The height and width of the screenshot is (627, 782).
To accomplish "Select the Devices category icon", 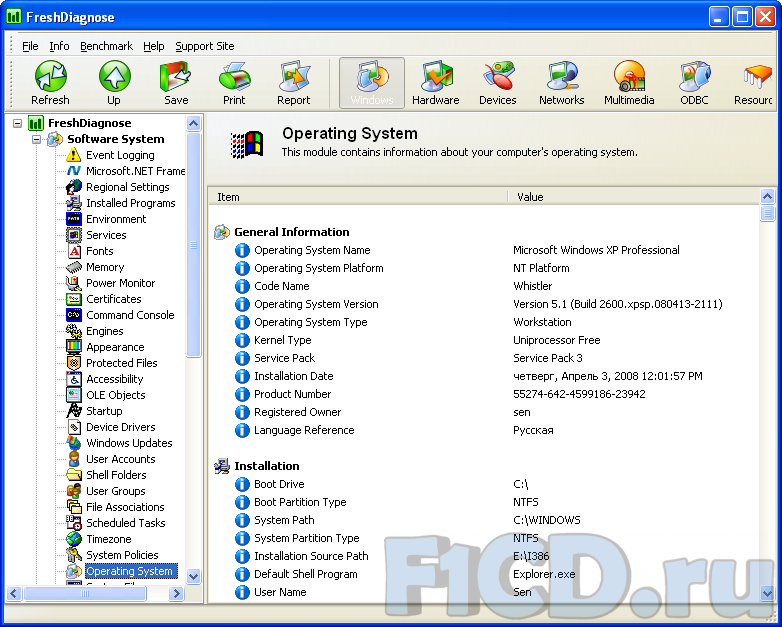I will tap(498, 83).
